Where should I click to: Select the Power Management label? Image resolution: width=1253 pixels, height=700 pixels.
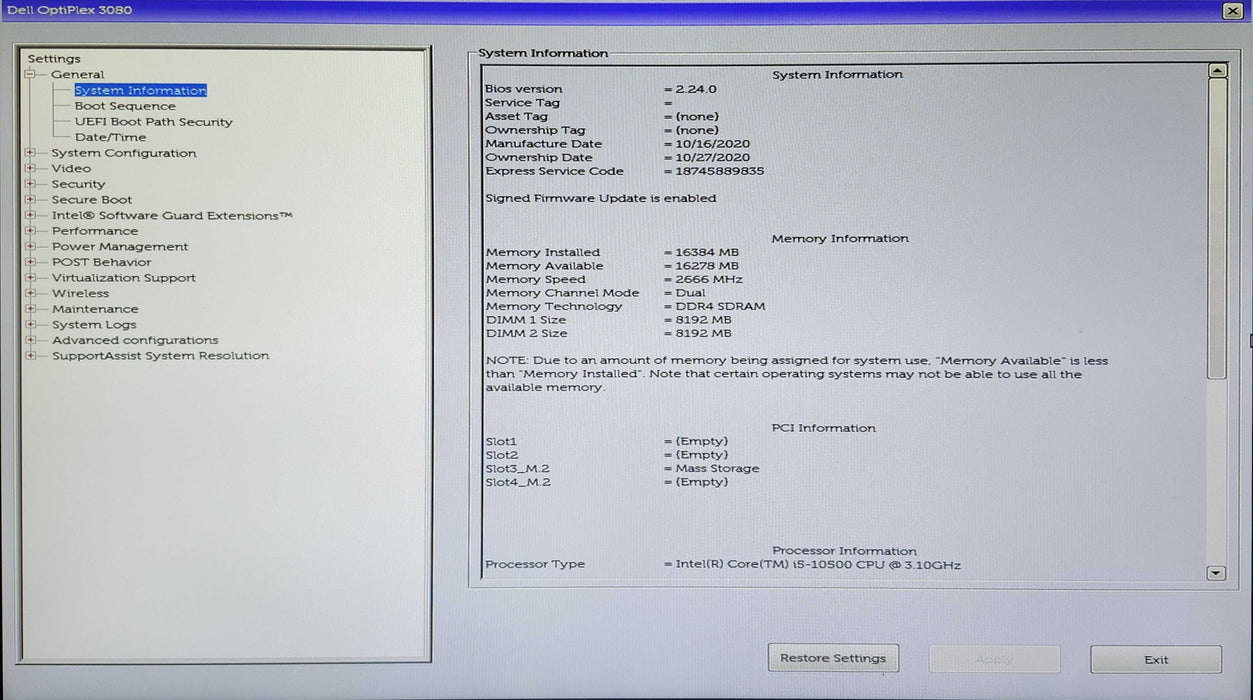tap(119, 246)
